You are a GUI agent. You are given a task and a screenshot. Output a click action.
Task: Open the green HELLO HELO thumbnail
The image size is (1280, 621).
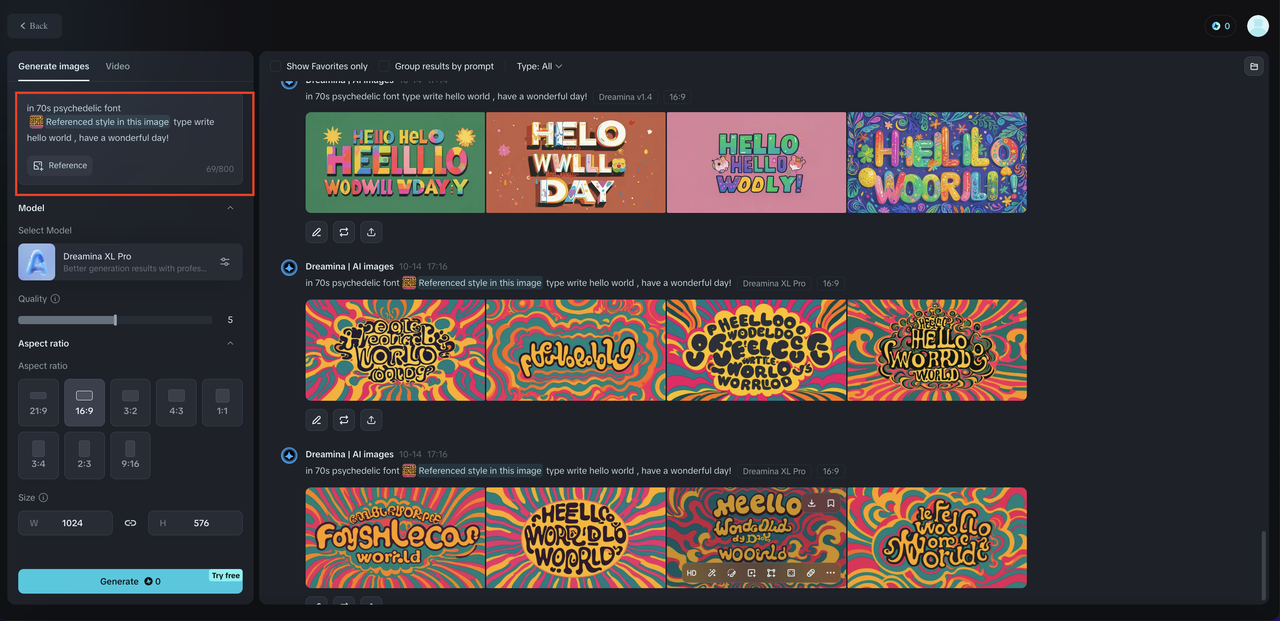(395, 162)
